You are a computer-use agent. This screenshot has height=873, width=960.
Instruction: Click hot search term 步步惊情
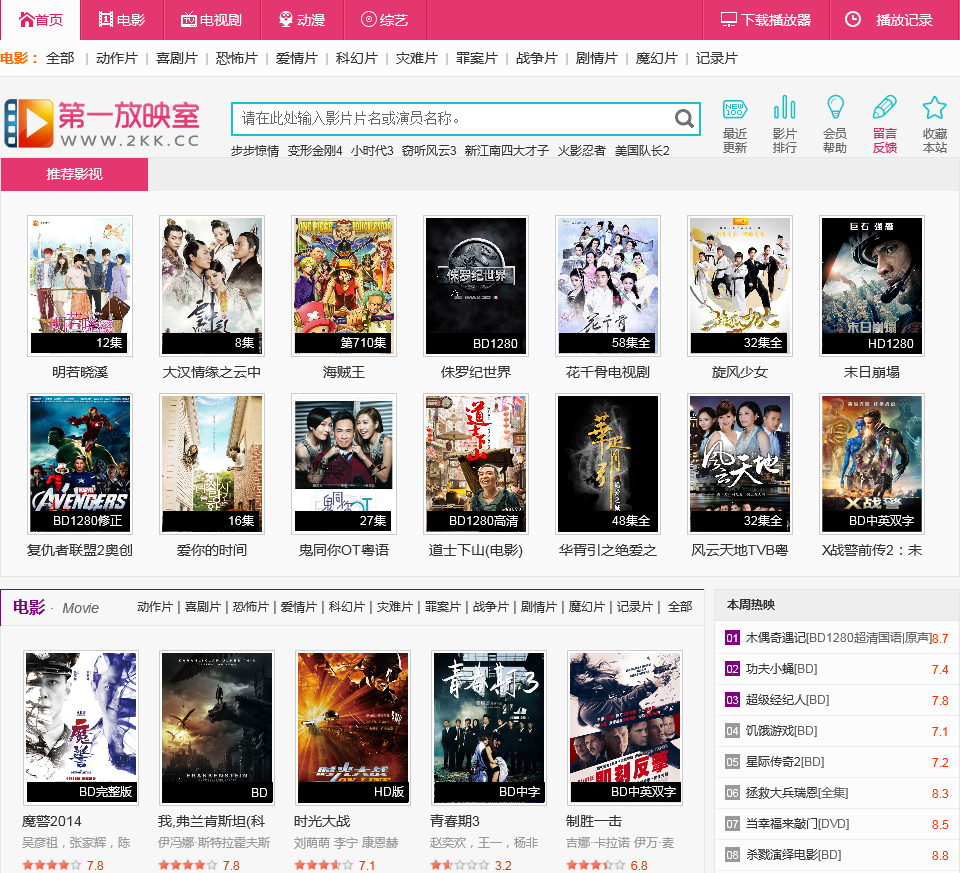pyautogui.click(x=255, y=151)
